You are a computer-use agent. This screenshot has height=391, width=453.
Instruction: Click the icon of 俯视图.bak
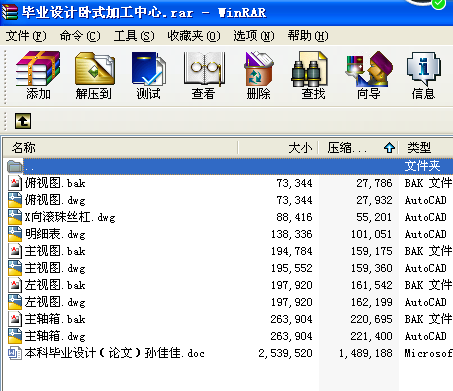15,183
